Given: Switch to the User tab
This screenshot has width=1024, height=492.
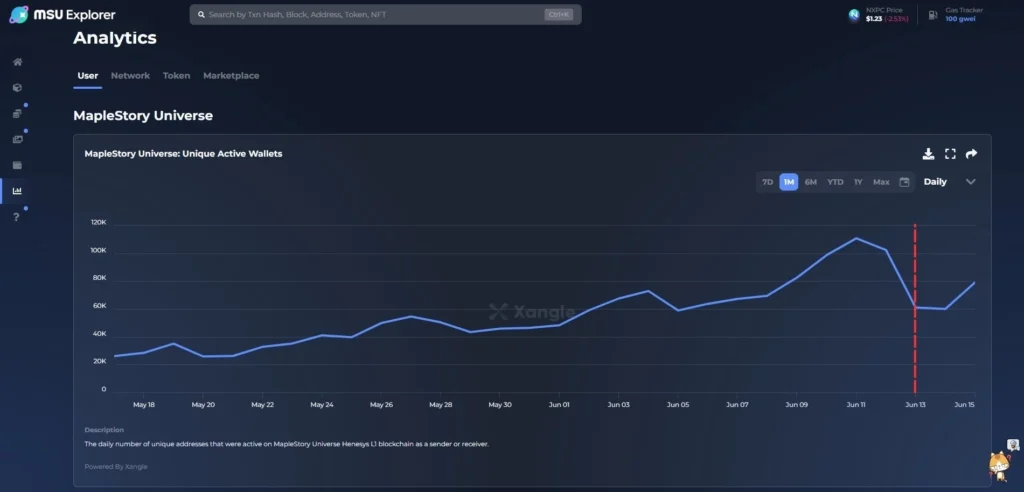Looking at the screenshot, I should tap(88, 76).
